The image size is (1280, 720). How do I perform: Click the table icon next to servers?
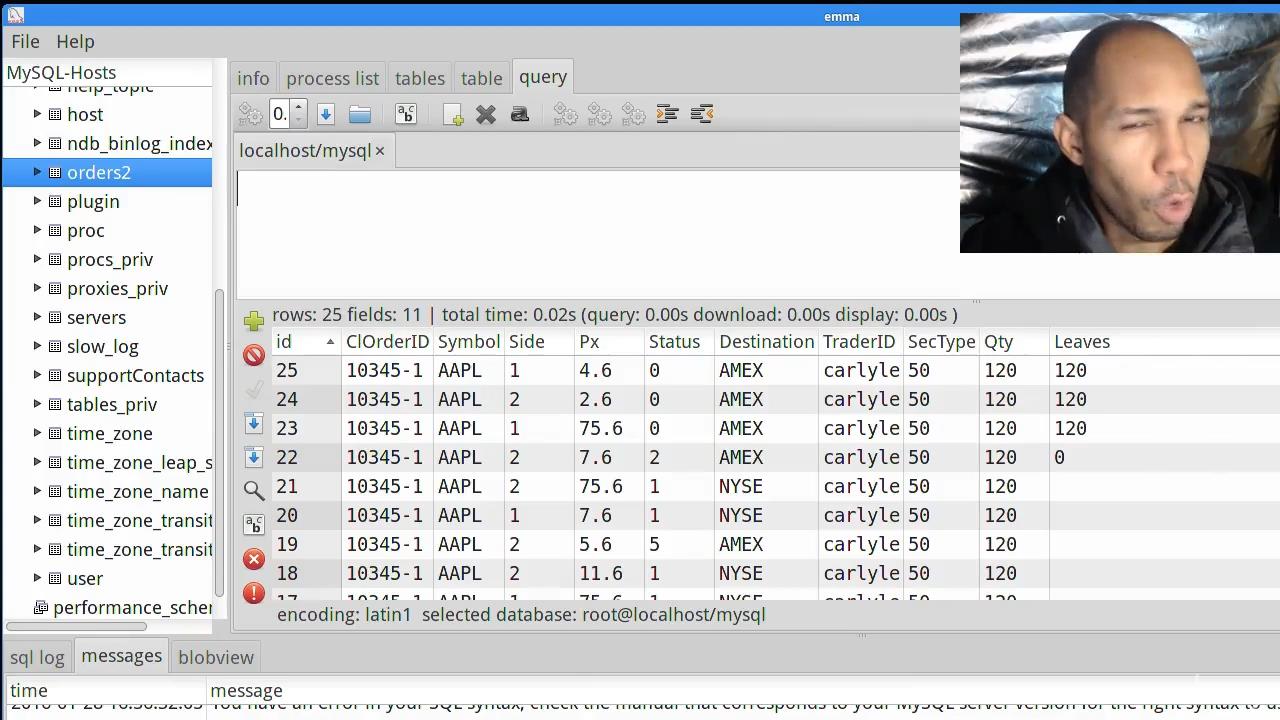pyautogui.click(x=55, y=317)
